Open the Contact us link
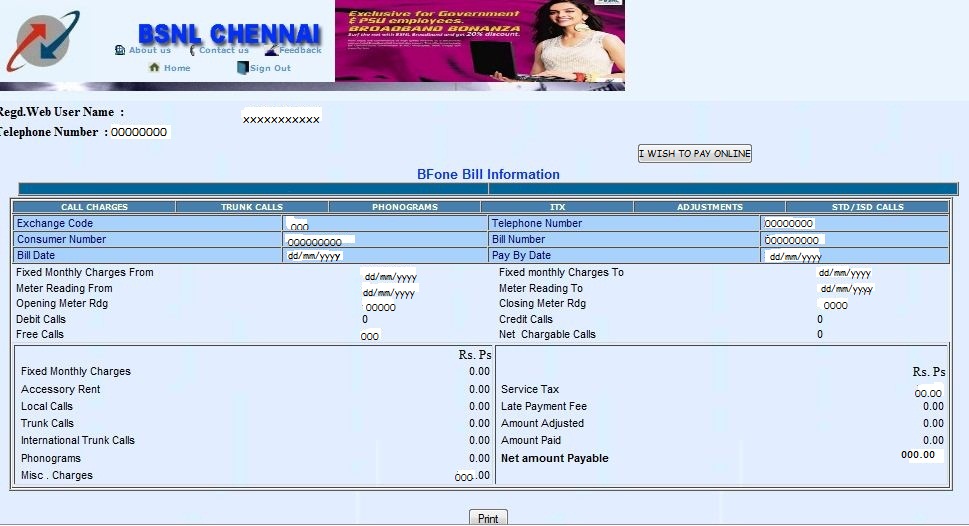Image resolution: width=969 pixels, height=526 pixels. (x=224, y=50)
